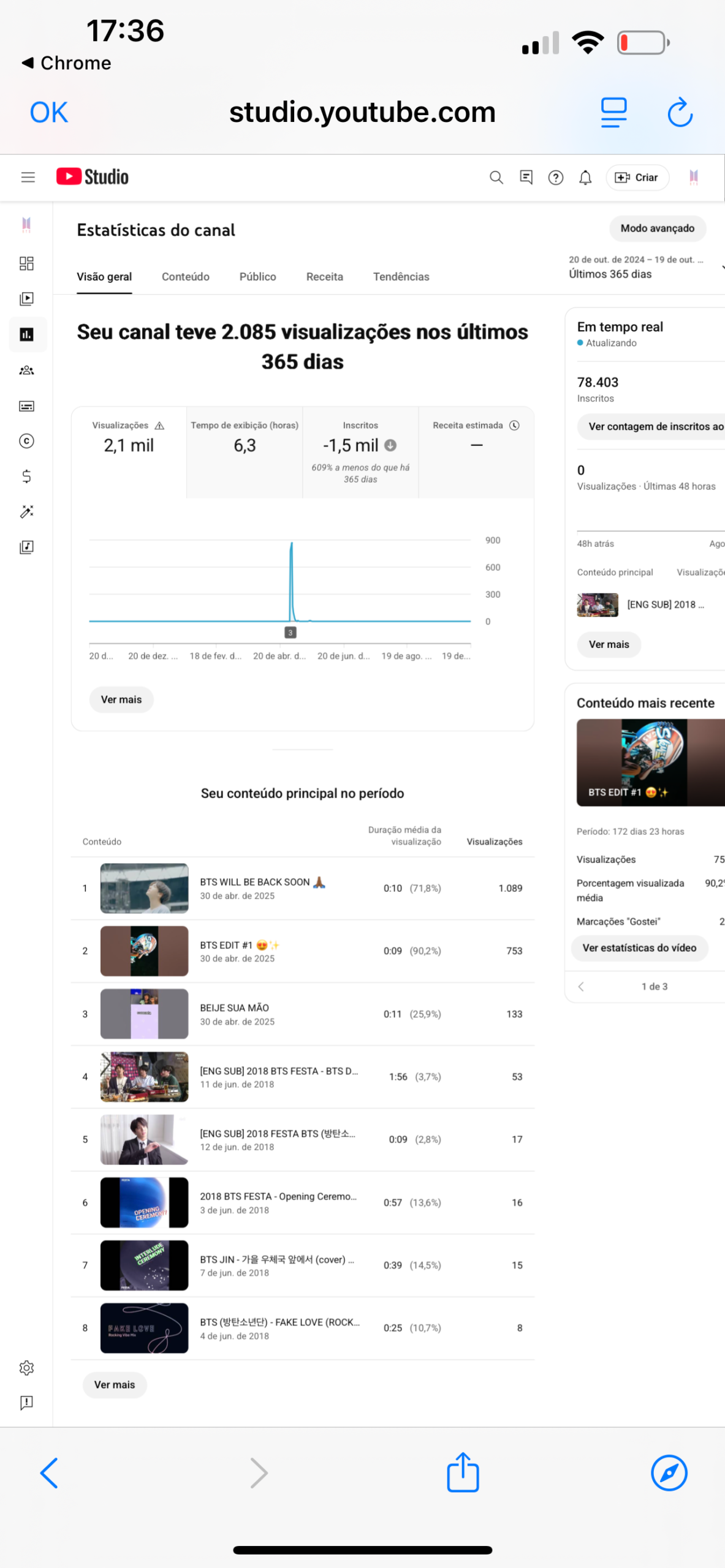This screenshot has height=1568, width=725.
Task: Click Ver mais in Em tempo real card
Action: [609, 644]
